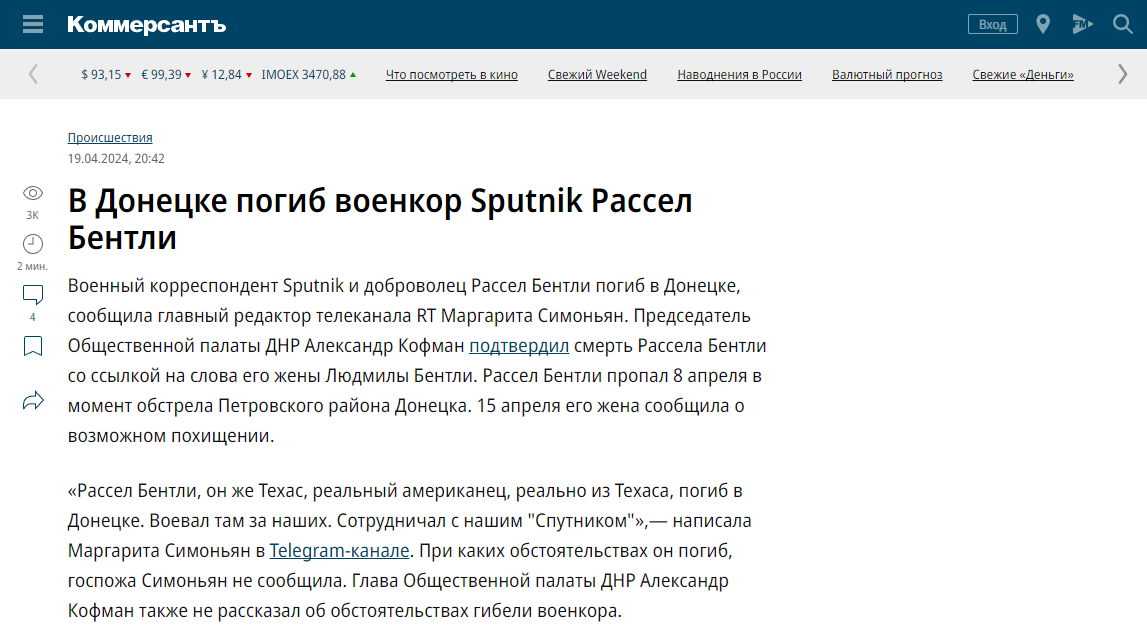The height and width of the screenshot is (642, 1147).
Task: Click the 3K view count
Action: tap(32, 215)
